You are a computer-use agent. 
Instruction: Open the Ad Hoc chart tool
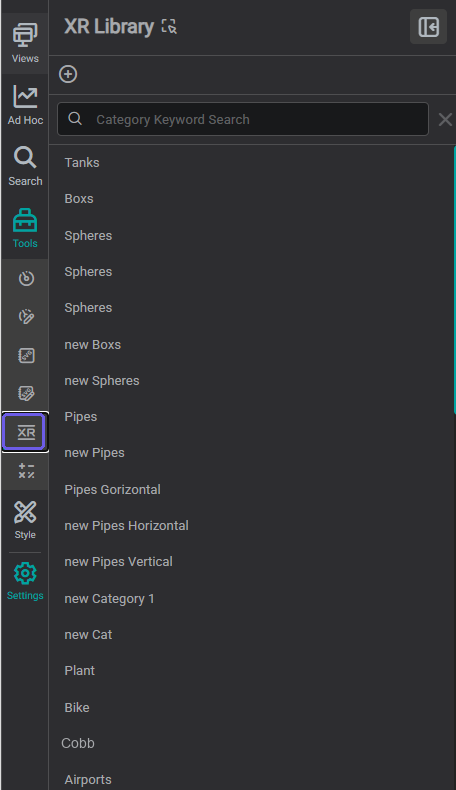point(25,105)
